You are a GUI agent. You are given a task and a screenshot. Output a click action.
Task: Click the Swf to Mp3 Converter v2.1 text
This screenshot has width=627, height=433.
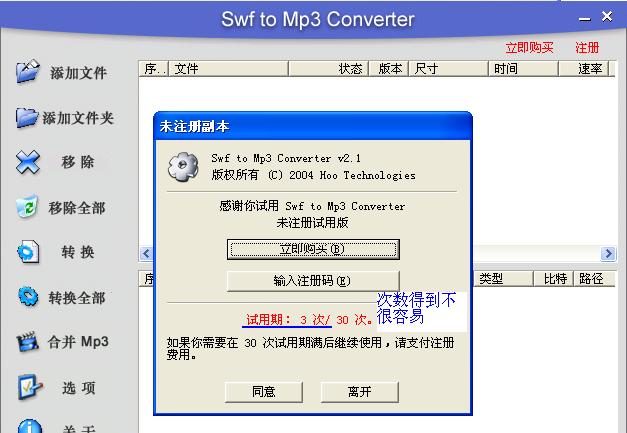pos(286,158)
